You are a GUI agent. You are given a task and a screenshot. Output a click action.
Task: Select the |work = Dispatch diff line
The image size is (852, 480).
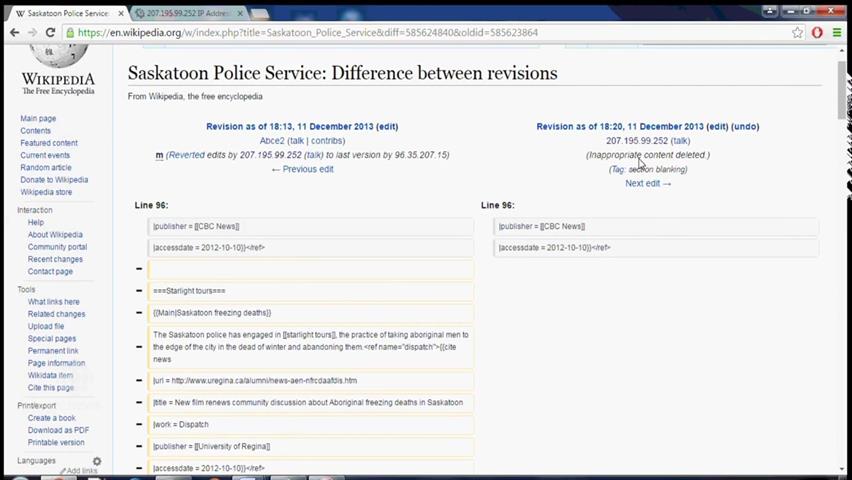tap(310, 425)
